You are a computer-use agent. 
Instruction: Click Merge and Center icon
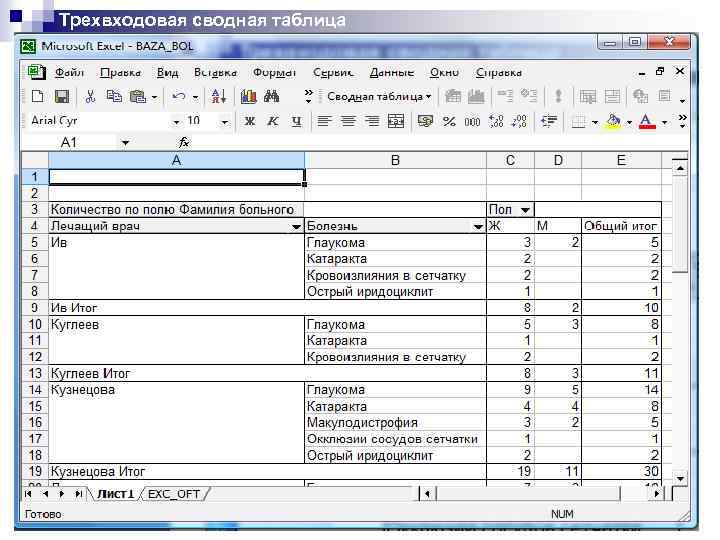click(x=396, y=121)
